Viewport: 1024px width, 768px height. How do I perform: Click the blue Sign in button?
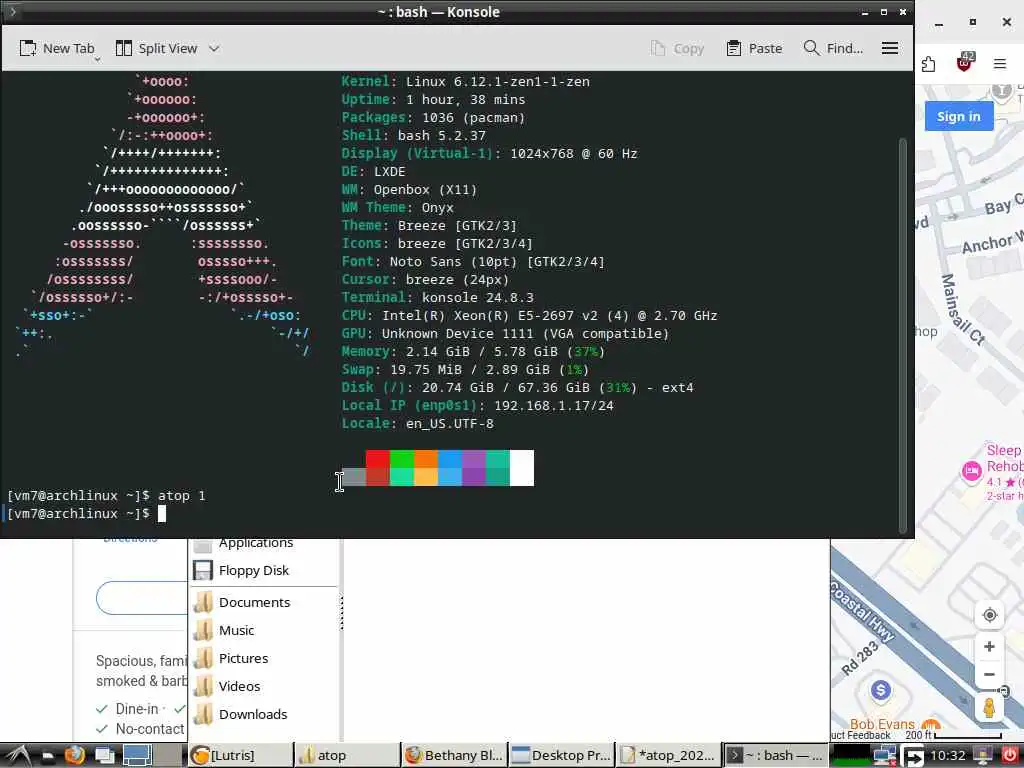[x=959, y=116]
